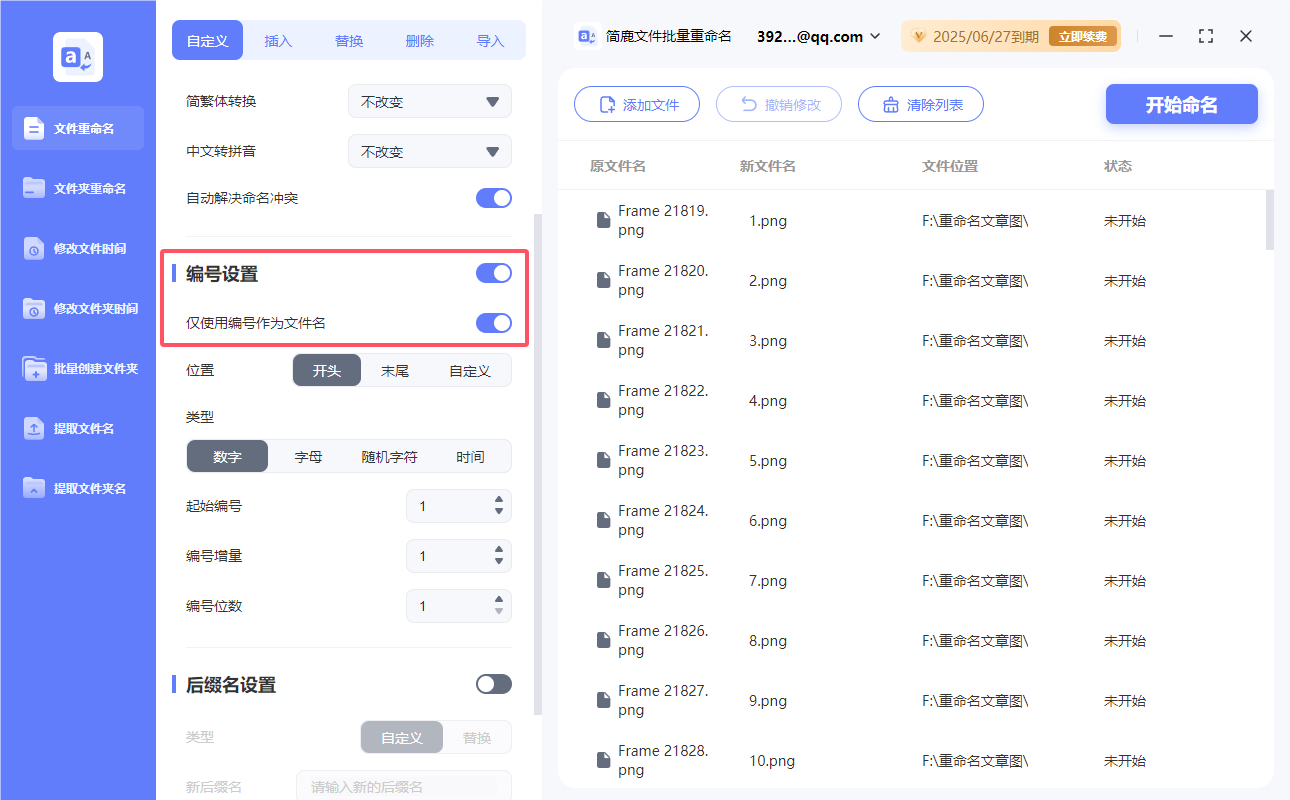
Task: Click 清除列表 to clear the file list
Action: [x=920, y=103]
